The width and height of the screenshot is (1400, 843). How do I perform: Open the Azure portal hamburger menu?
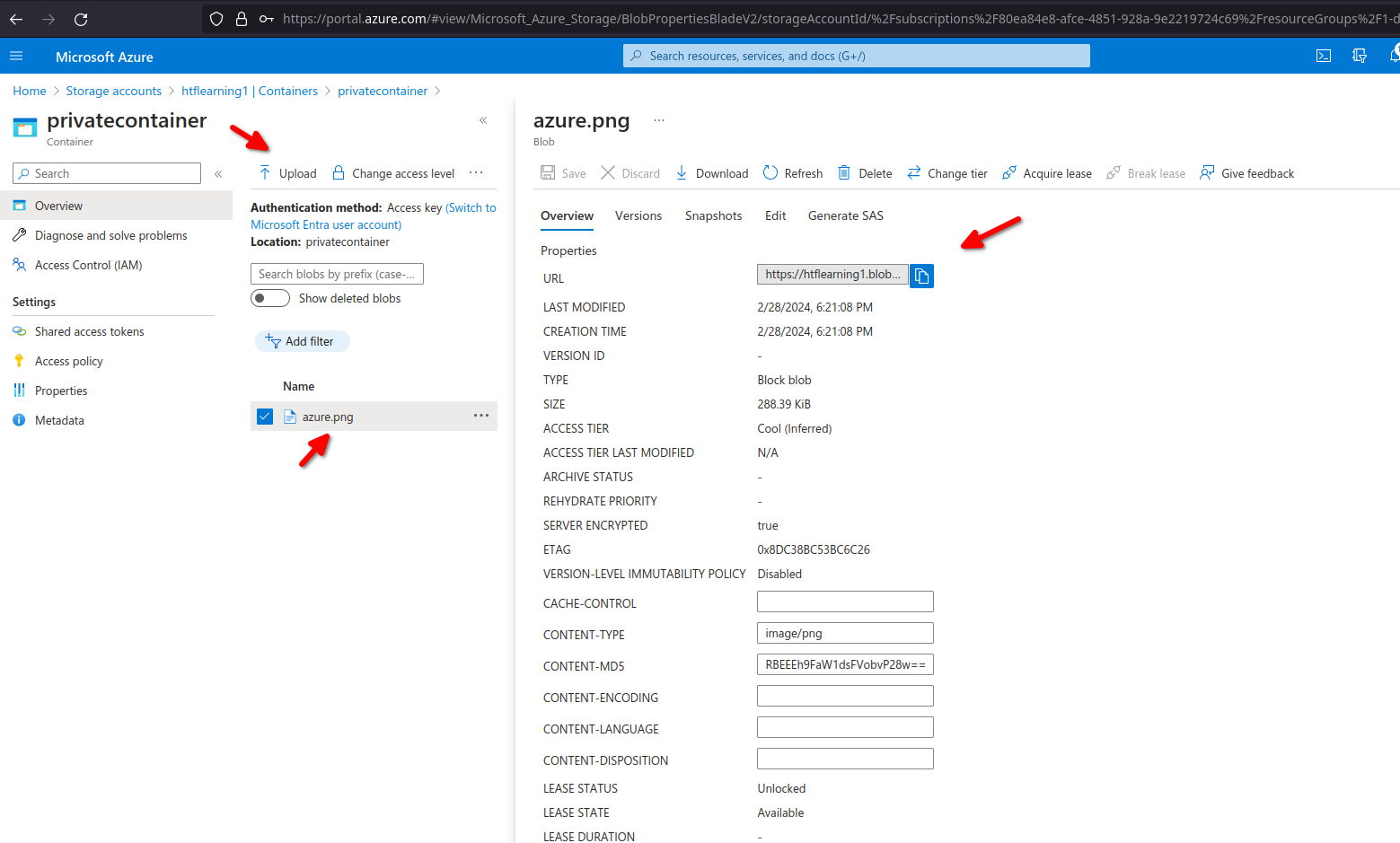click(x=16, y=57)
